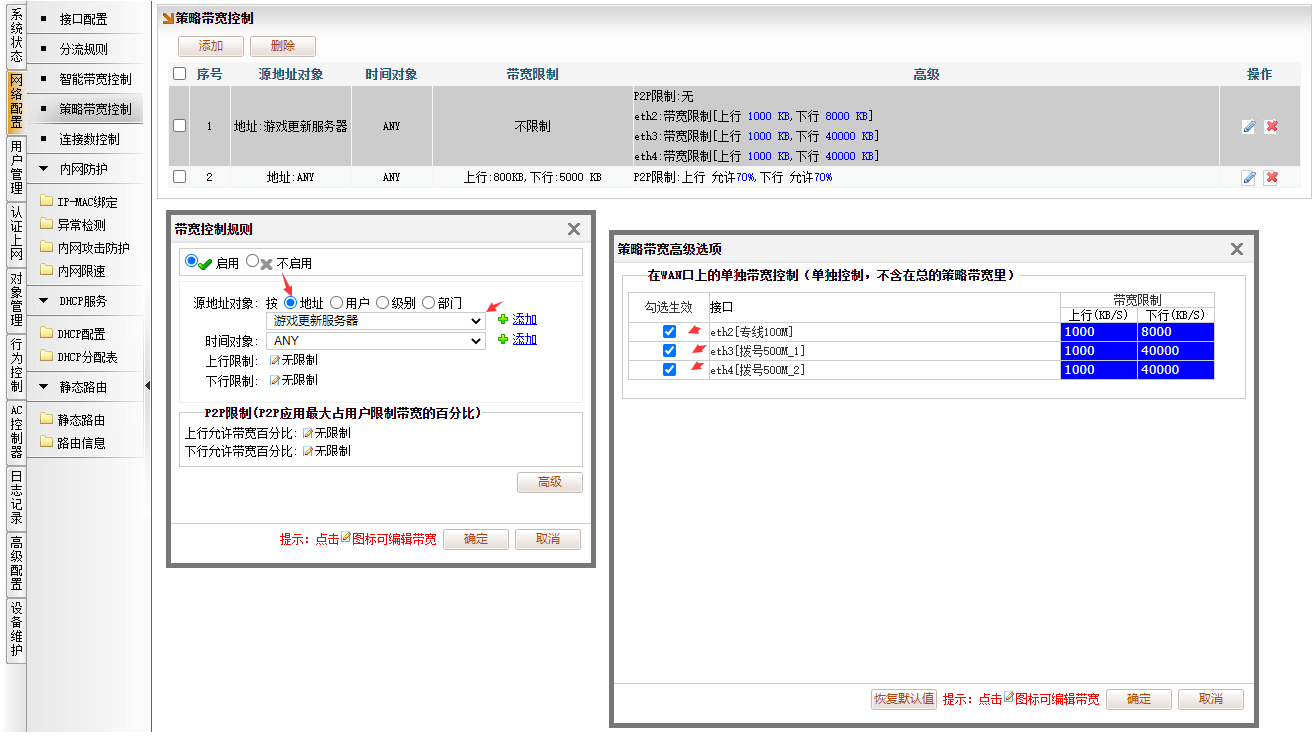This screenshot has width=1312, height=742.
Task: Click green plus icon beside source address dropdown
Action: click(503, 320)
